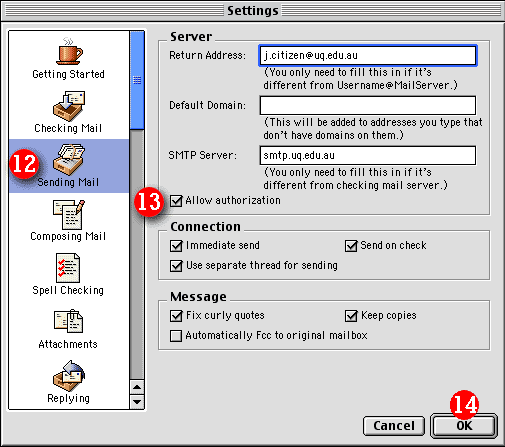
Task: Select the Checking Mail inbox icon
Action: click(69, 106)
